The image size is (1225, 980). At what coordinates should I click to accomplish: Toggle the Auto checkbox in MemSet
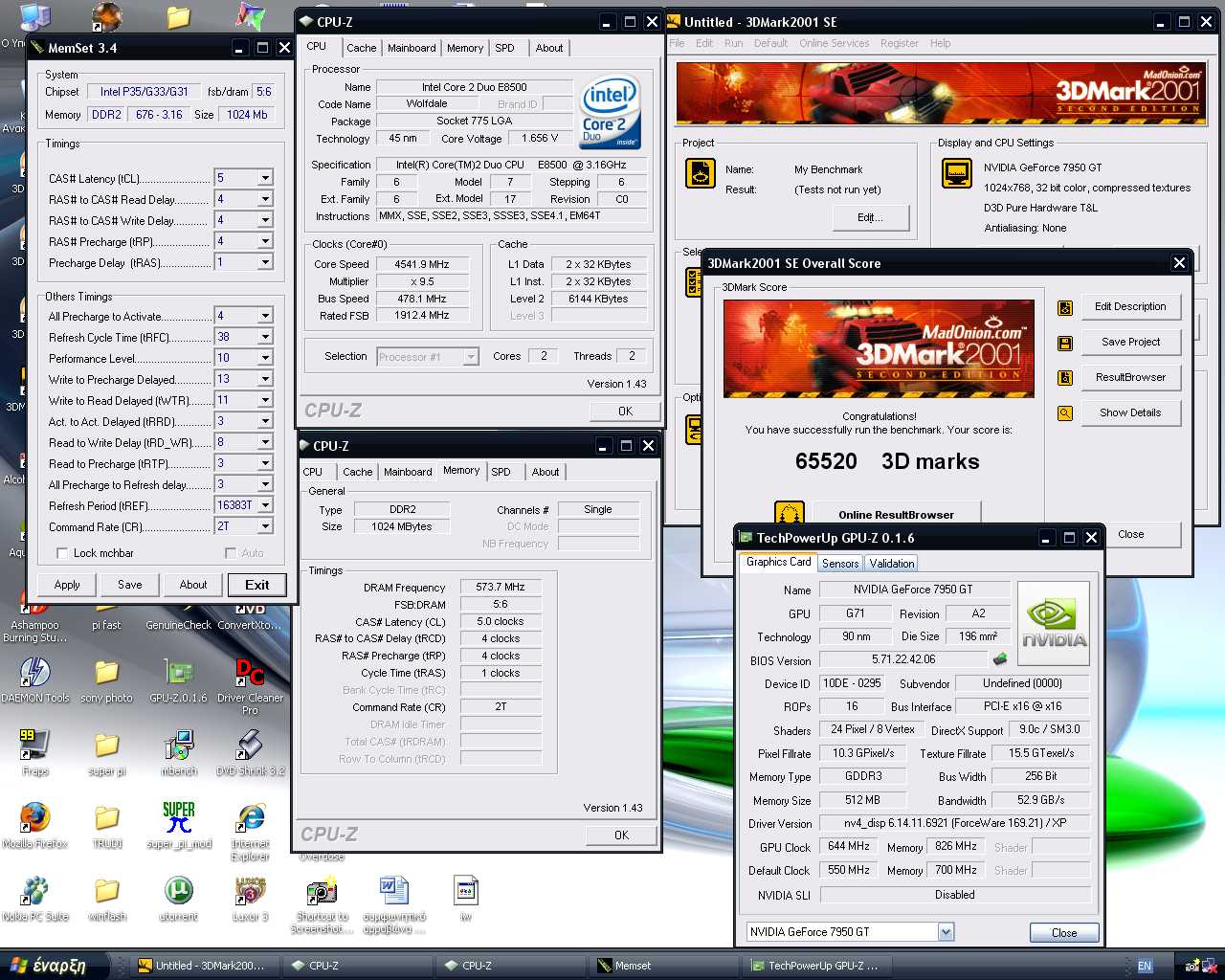pyautogui.click(x=231, y=553)
